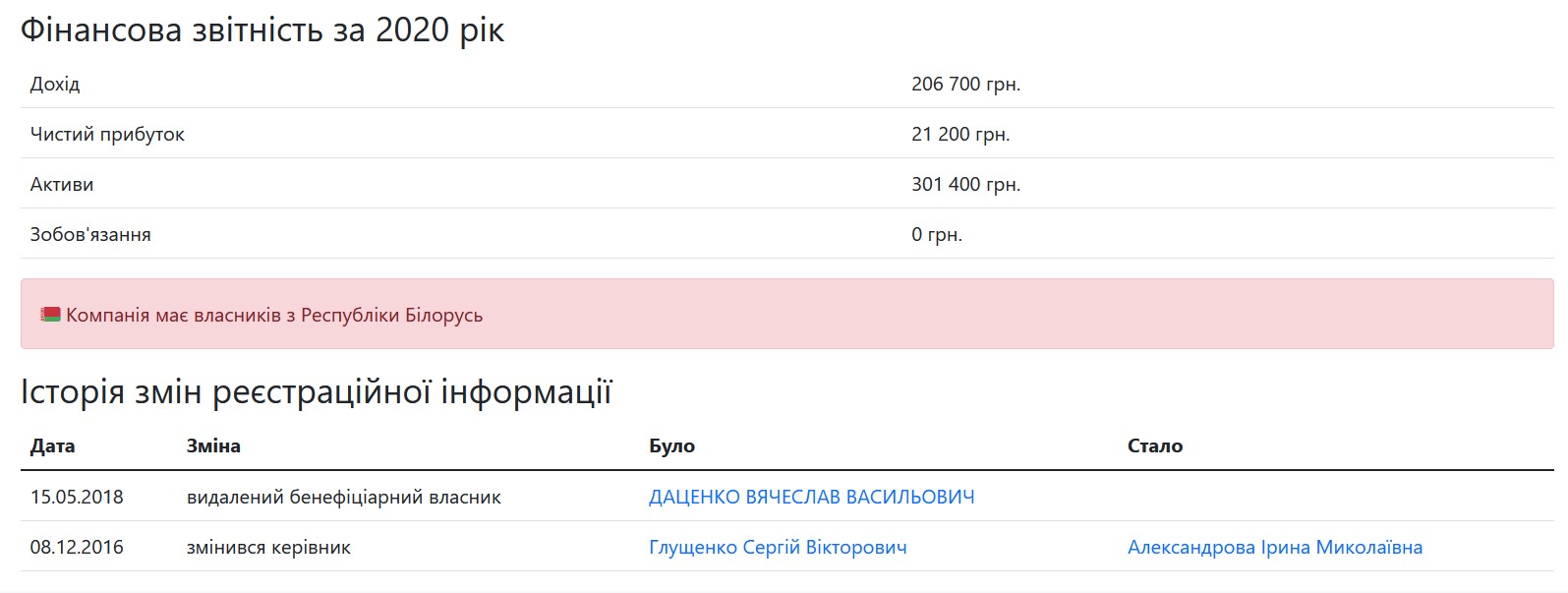Click the 206 700 грн income value
This screenshot has height=593, width=1568.
coord(967,84)
